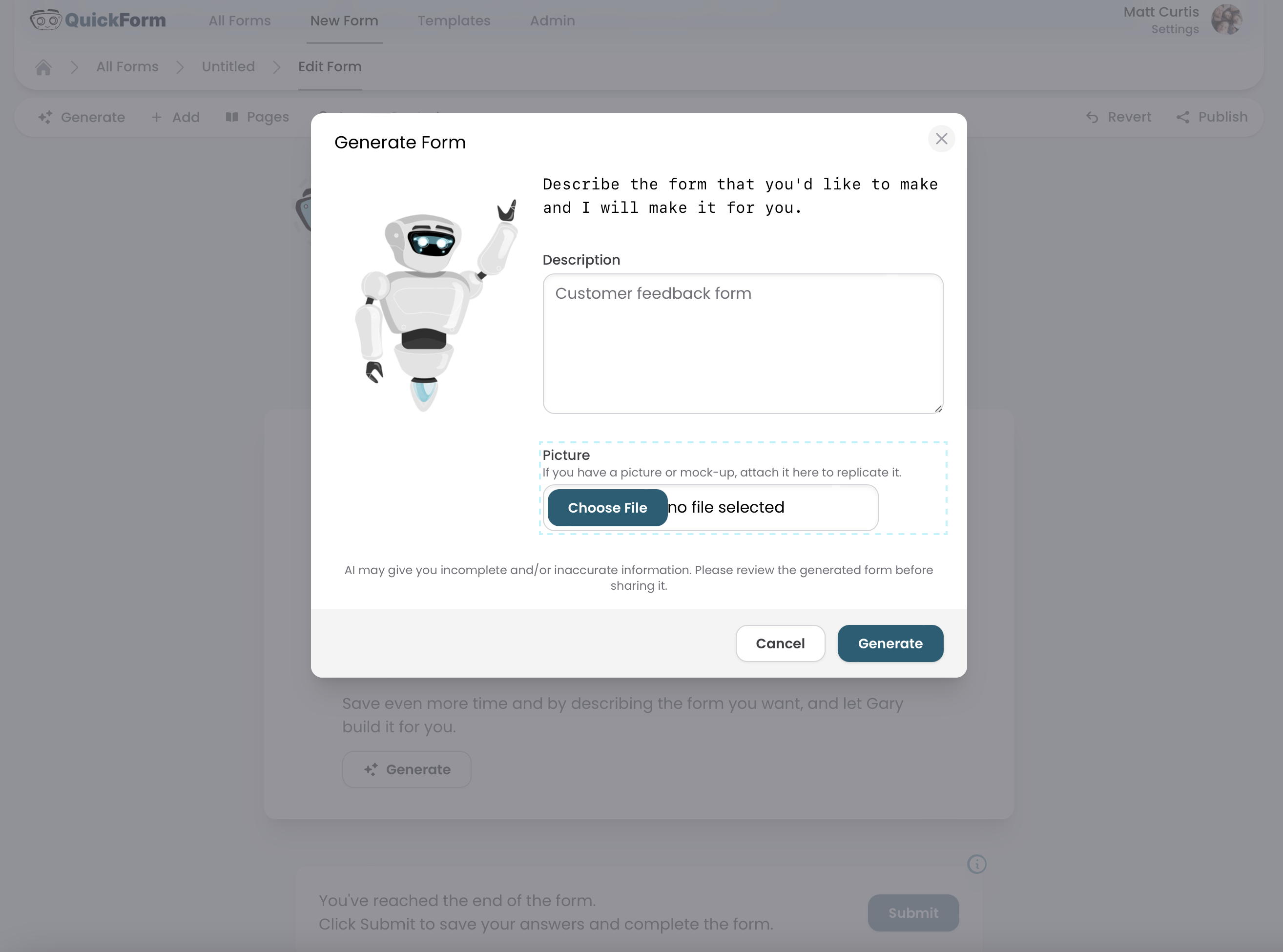The image size is (1283, 952).
Task: Click the resize handle of Description box
Action: 938,409
